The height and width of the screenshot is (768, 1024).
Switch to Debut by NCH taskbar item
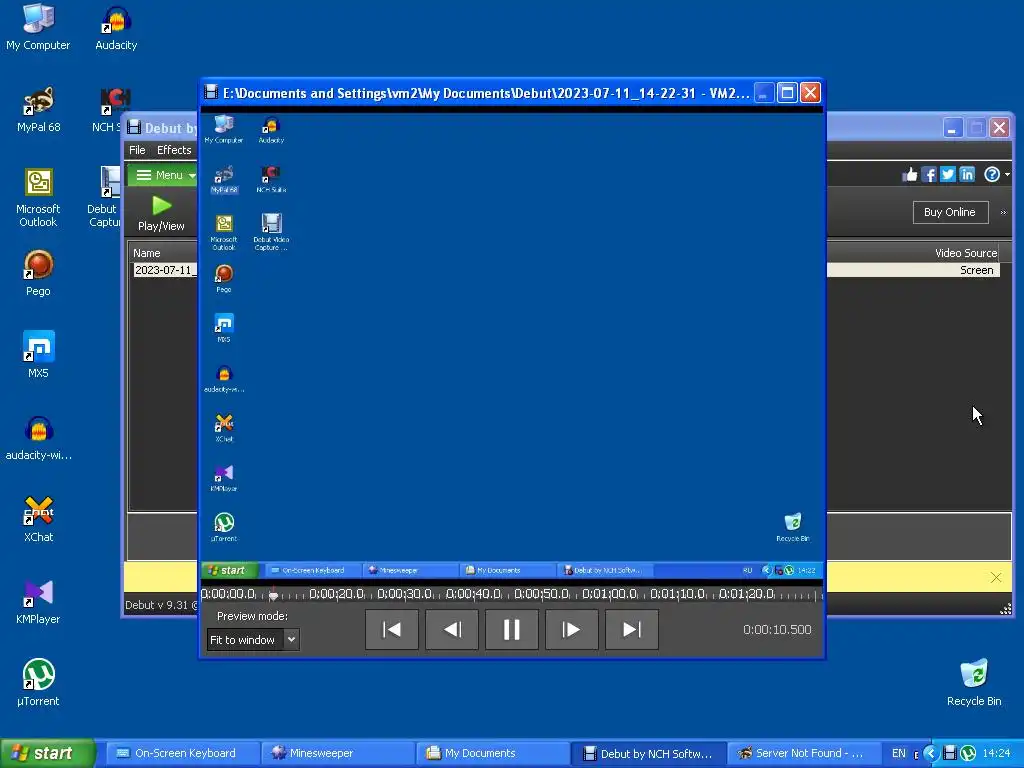pos(648,754)
